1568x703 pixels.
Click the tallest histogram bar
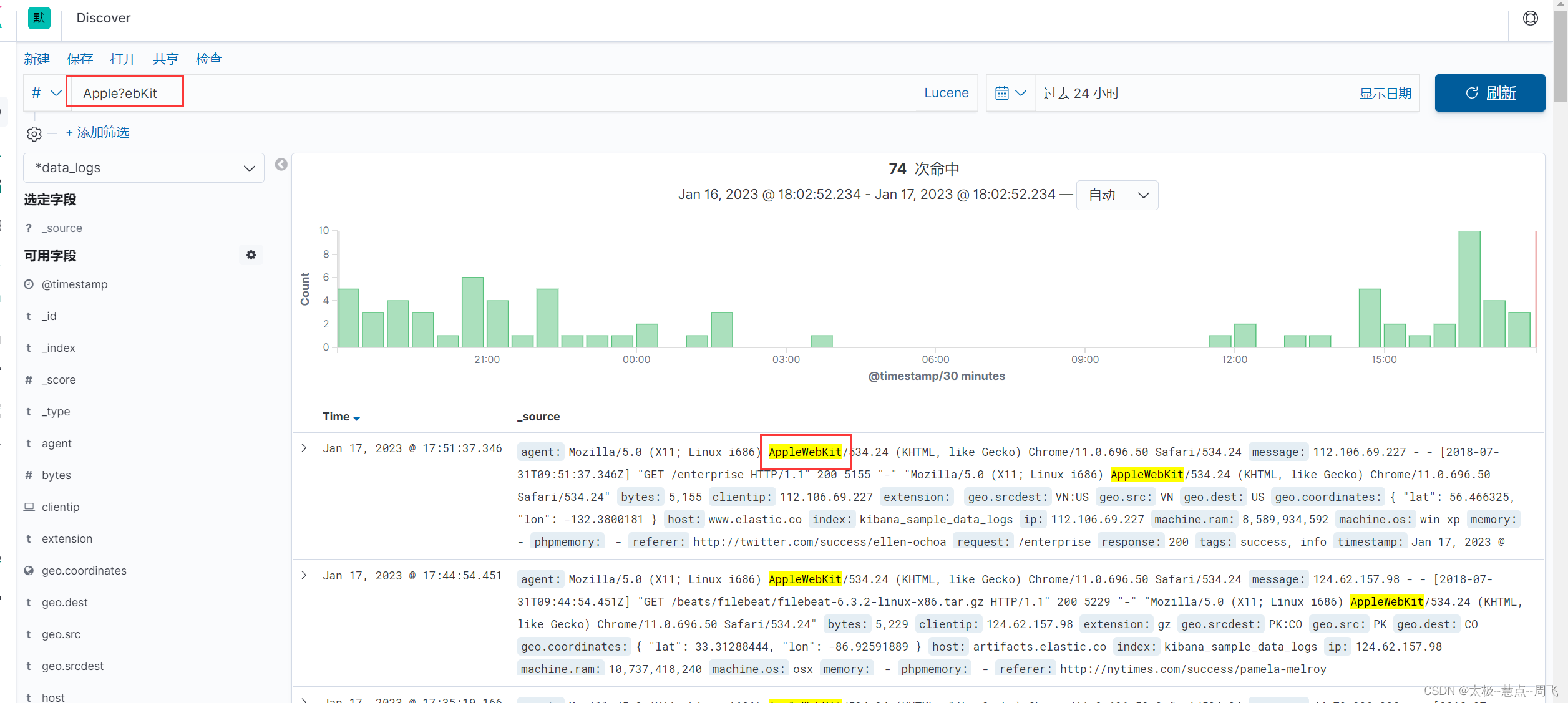click(1469, 289)
